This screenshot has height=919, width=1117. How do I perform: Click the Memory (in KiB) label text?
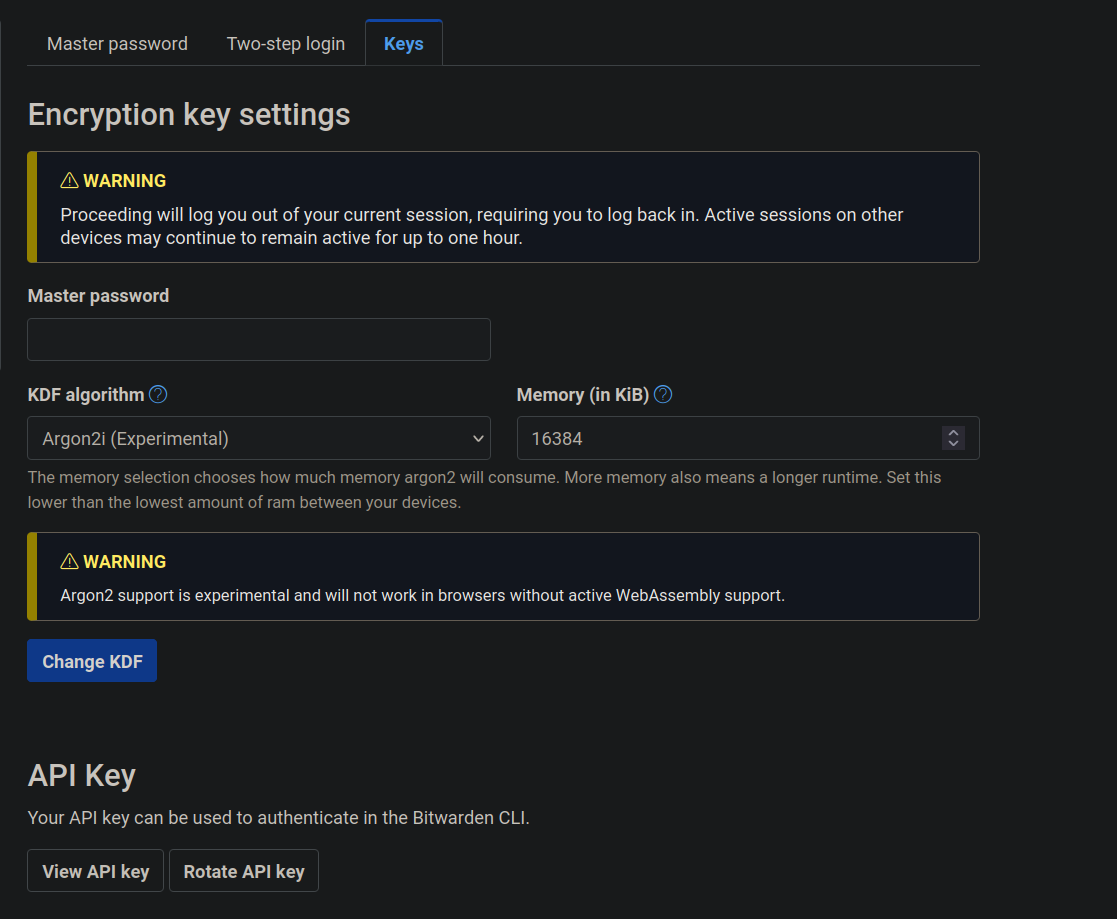point(583,395)
